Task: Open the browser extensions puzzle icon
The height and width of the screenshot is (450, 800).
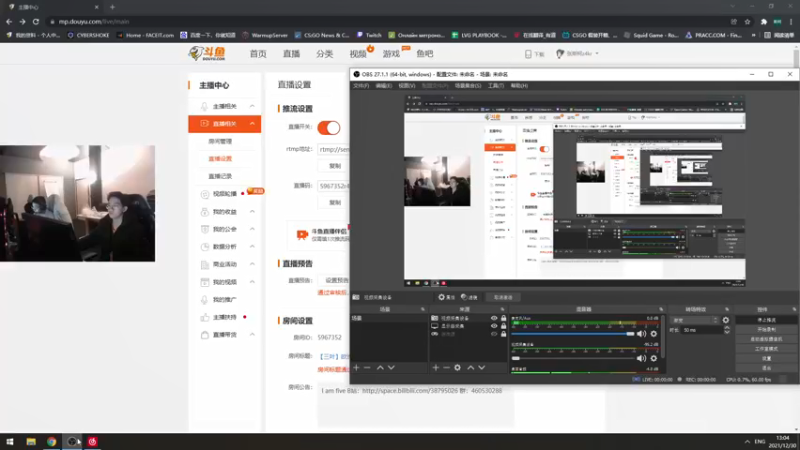Action: (x=764, y=21)
